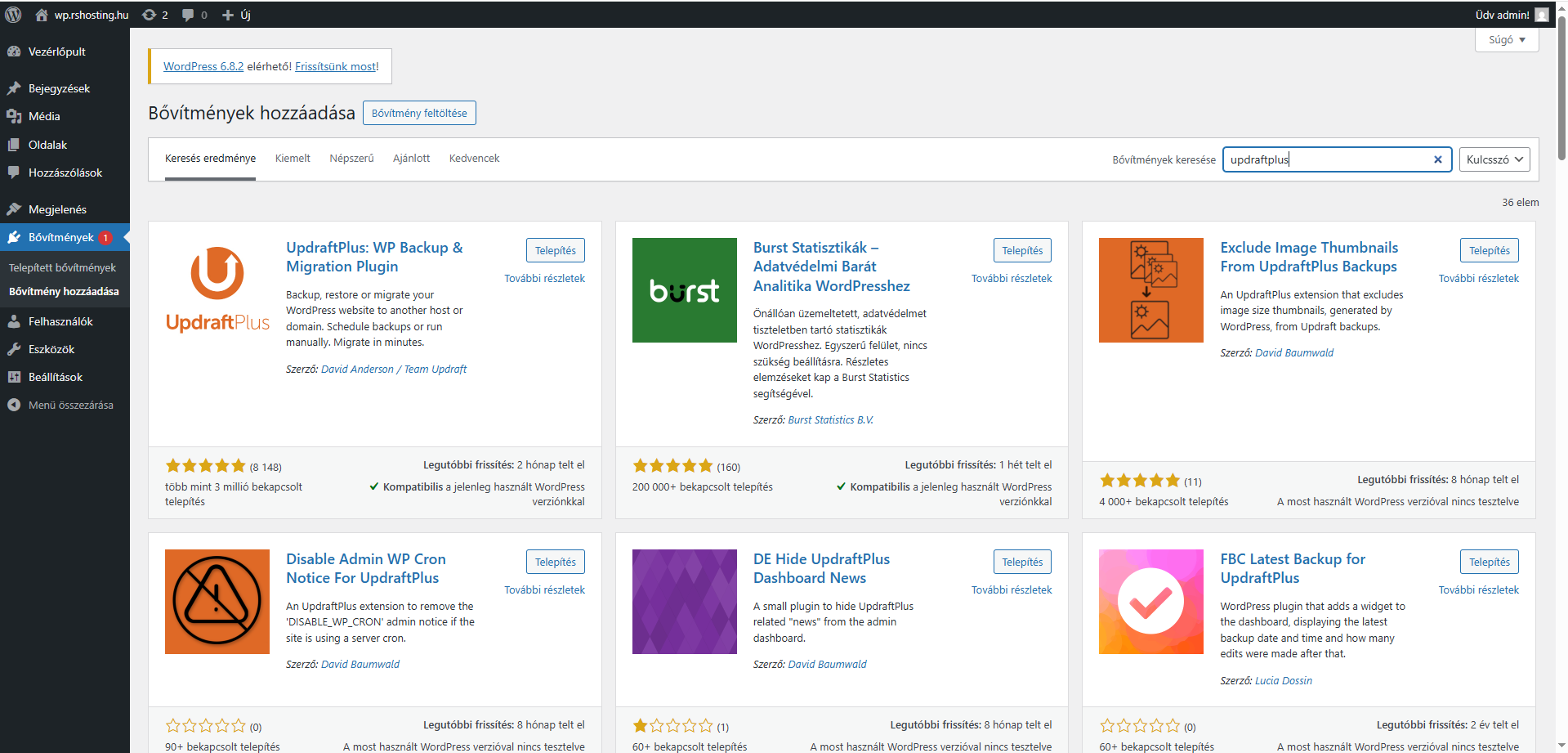The image size is (1568, 753).
Task: Collapse menu via Menü összezárása
Action: click(13, 404)
